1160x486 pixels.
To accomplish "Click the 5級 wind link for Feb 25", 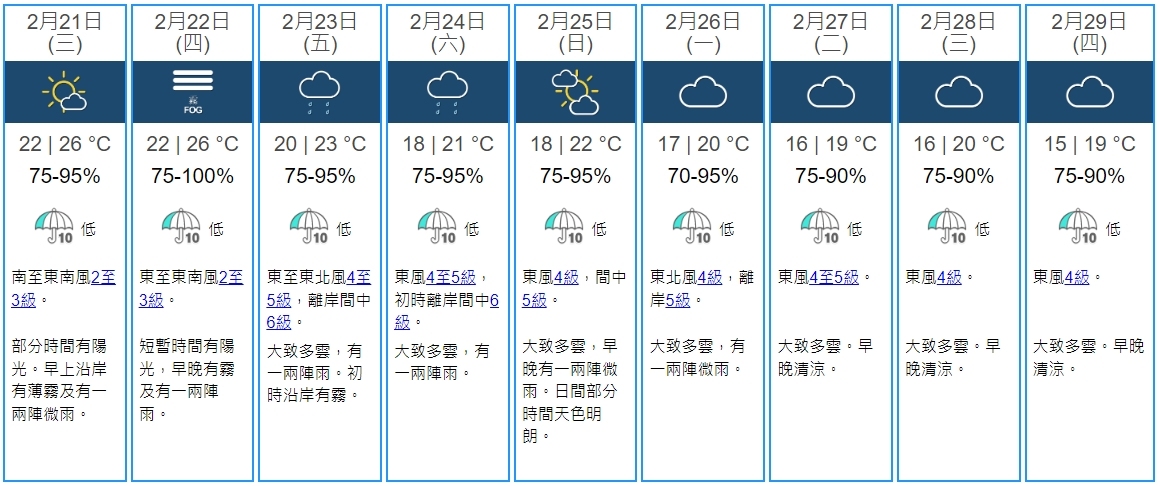I will [x=535, y=299].
